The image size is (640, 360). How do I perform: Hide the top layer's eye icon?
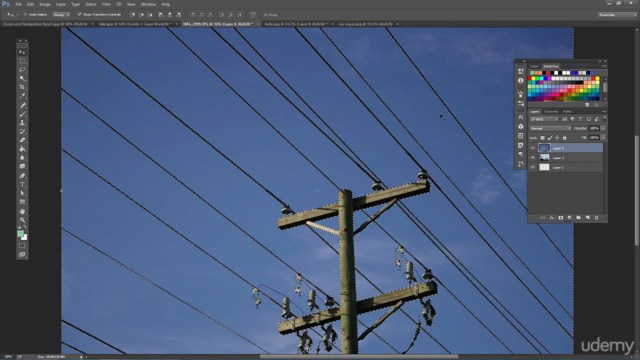[533, 148]
